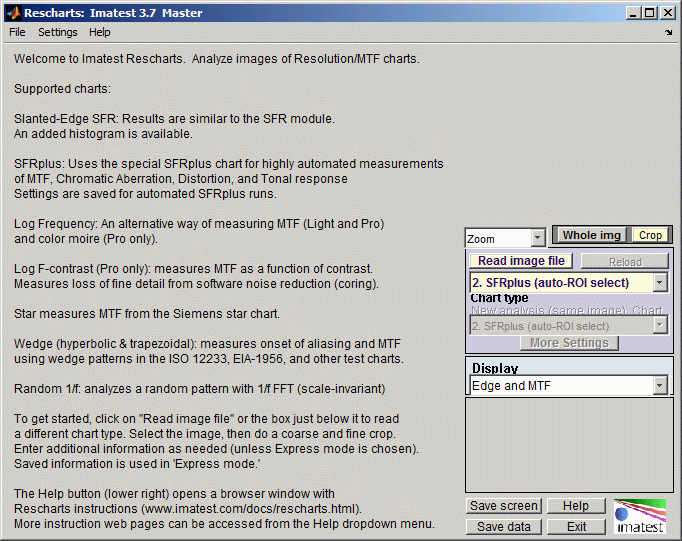This screenshot has height=541, width=682.
Task: Click the 'Slanted-Edge SFR' description line
Action: (174, 119)
